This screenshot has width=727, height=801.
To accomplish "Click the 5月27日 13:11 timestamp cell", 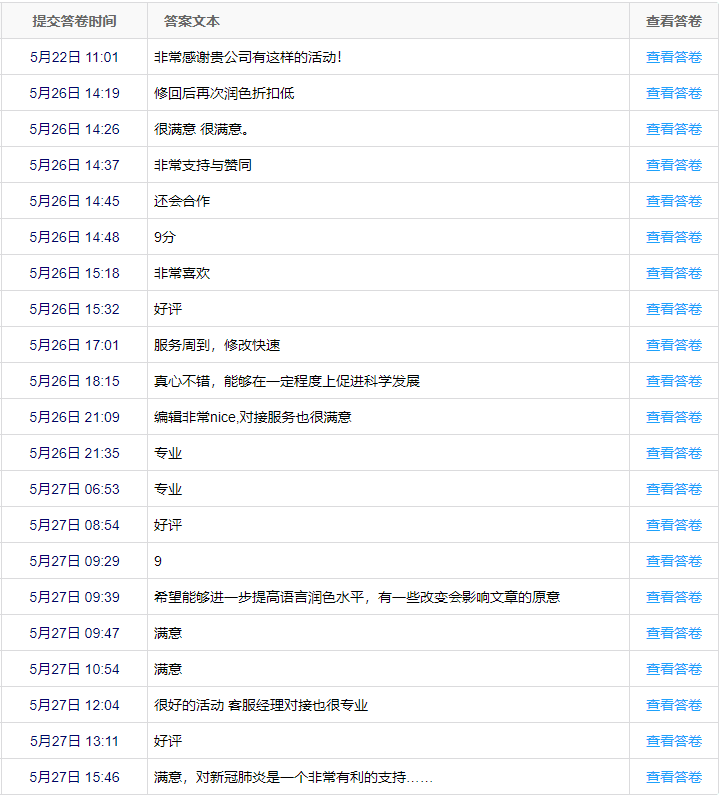I will click(x=74, y=741).
